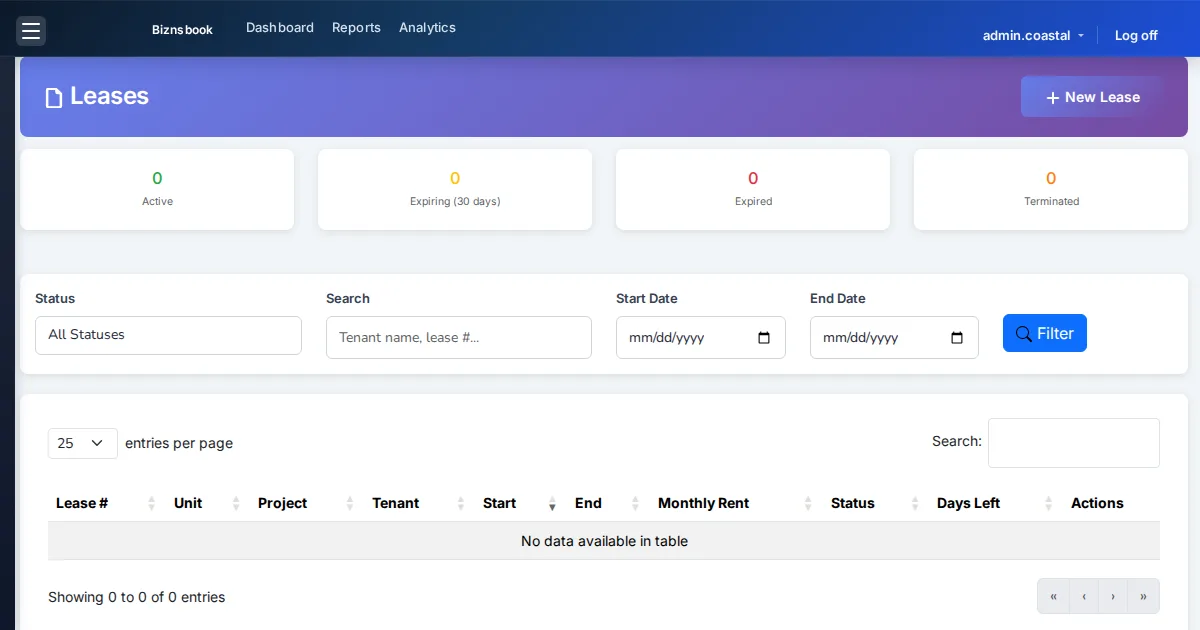Click the 'Showing 0 to 0 of 0 entries' text
The height and width of the screenshot is (630, 1200).
(137, 597)
